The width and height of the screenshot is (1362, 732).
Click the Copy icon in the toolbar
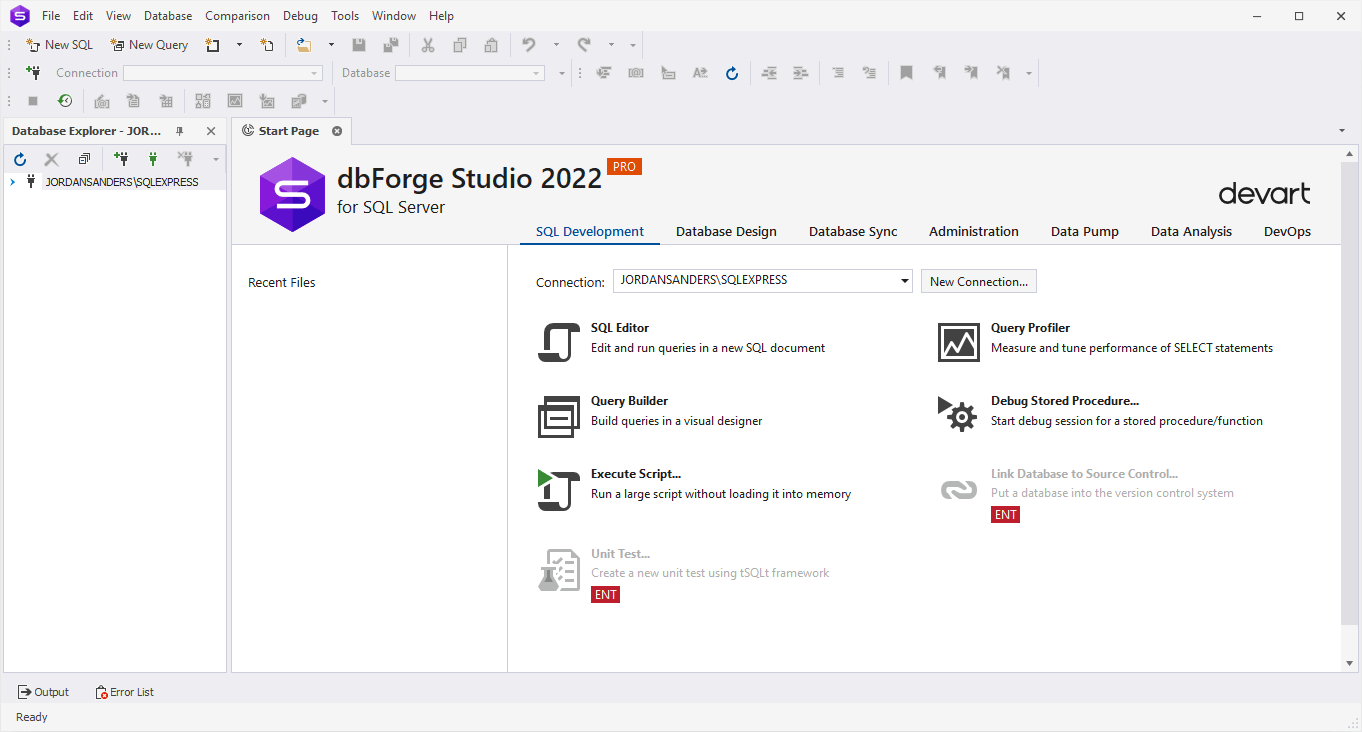pyautogui.click(x=460, y=44)
